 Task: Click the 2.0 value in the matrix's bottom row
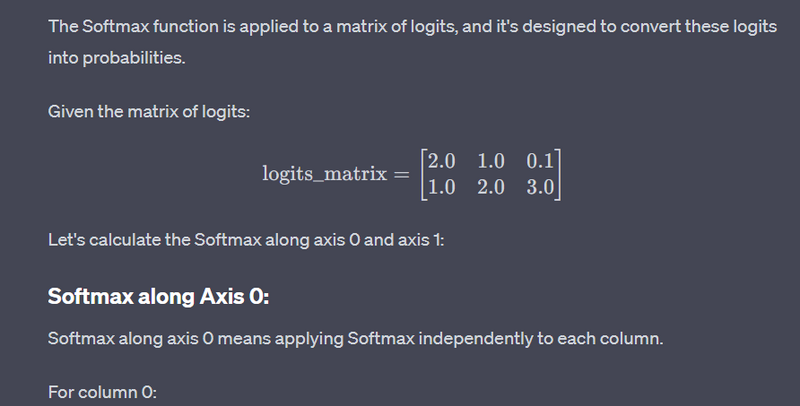491,186
